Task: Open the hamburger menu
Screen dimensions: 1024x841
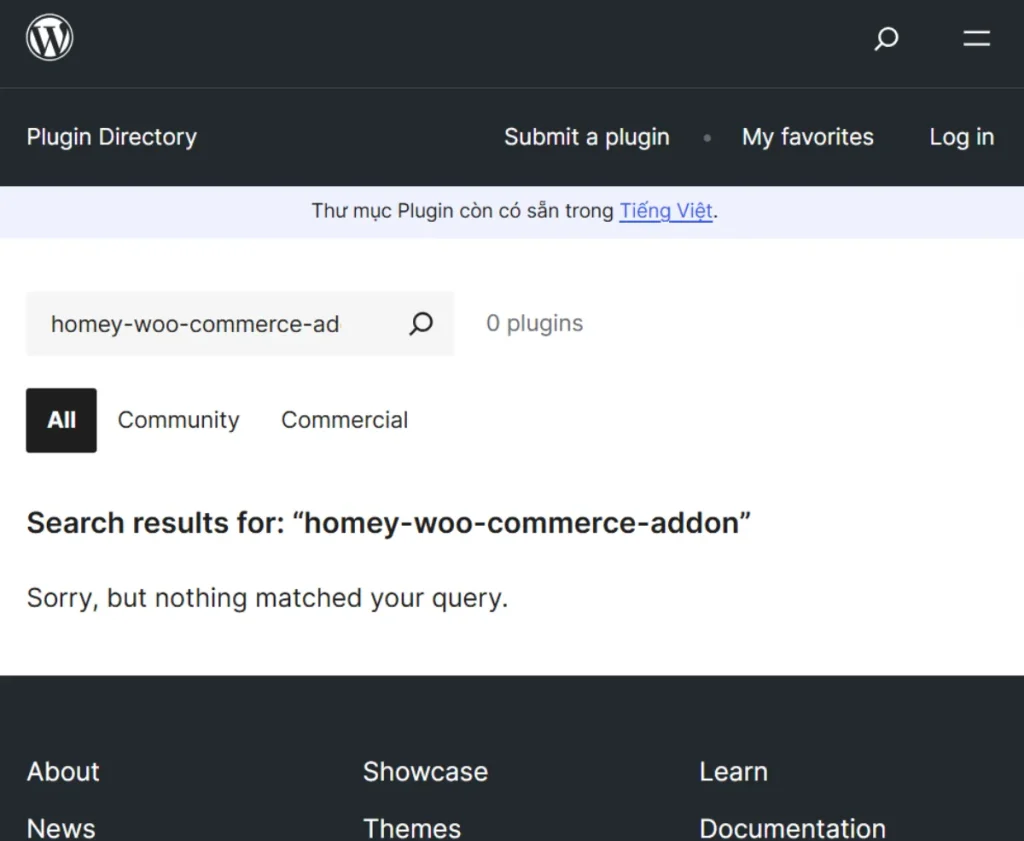Action: tap(976, 39)
